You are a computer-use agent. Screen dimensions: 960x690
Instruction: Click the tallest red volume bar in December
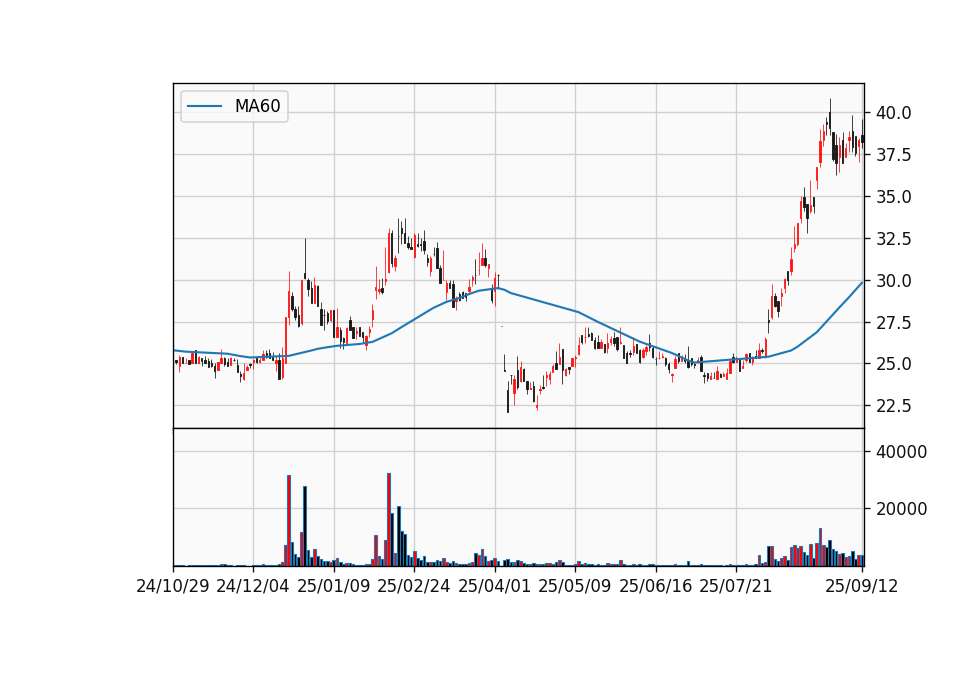(x=289, y=520)
